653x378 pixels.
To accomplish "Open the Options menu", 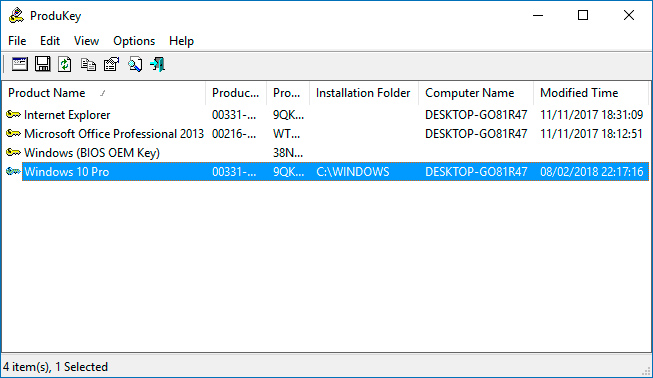I will tap(134, 41).
